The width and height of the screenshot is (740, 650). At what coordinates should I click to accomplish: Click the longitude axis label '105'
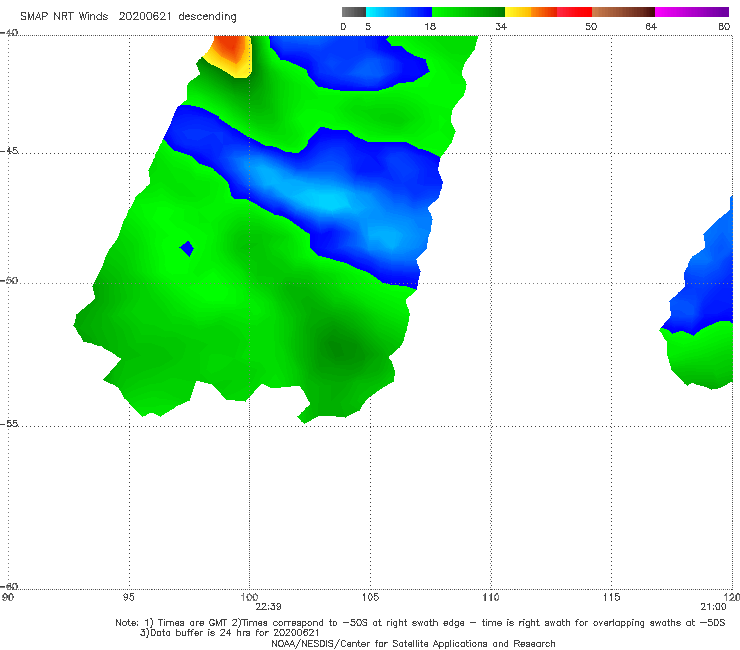click(x=370, y=597)
